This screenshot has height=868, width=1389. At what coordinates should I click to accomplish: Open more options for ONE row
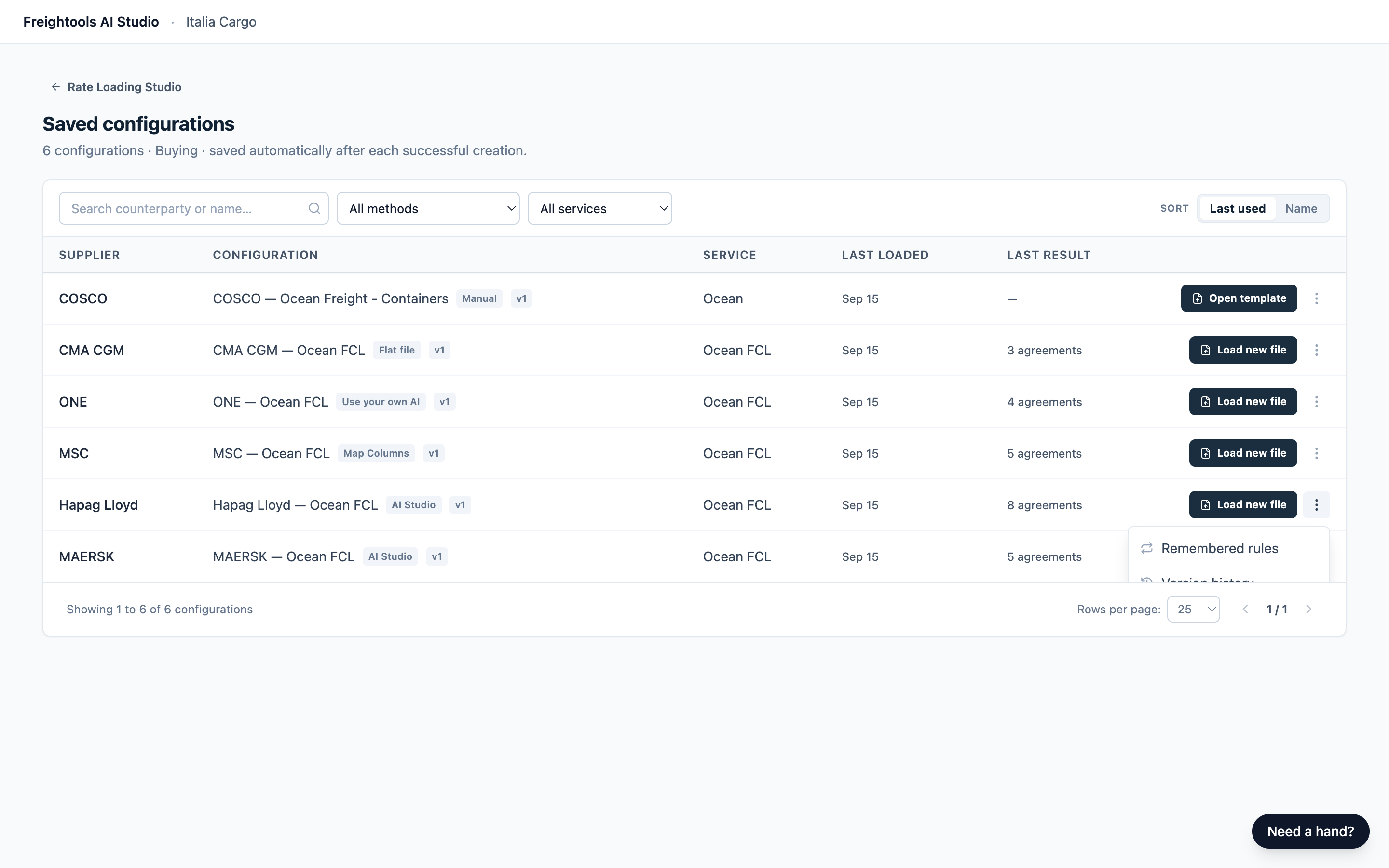click(1316, 402)
